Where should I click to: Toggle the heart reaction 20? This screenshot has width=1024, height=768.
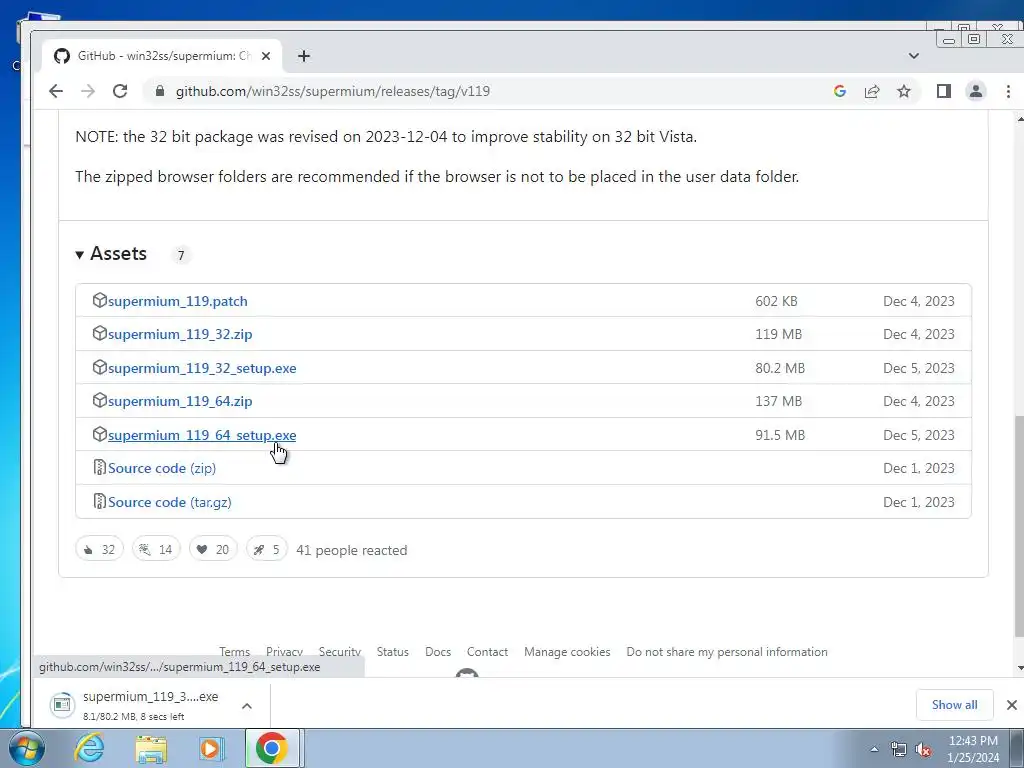coord(213,550)
